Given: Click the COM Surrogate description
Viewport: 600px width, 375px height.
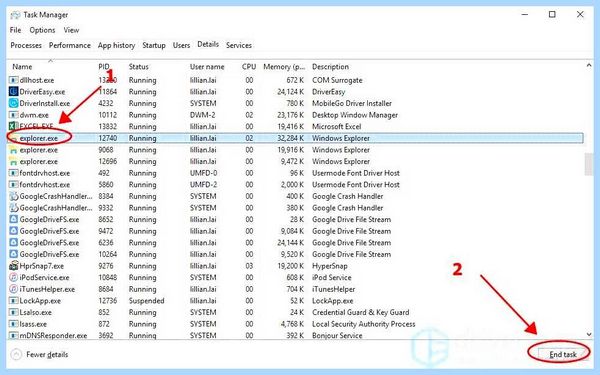Looking at the screenshot, I should [x=337, y=80].
